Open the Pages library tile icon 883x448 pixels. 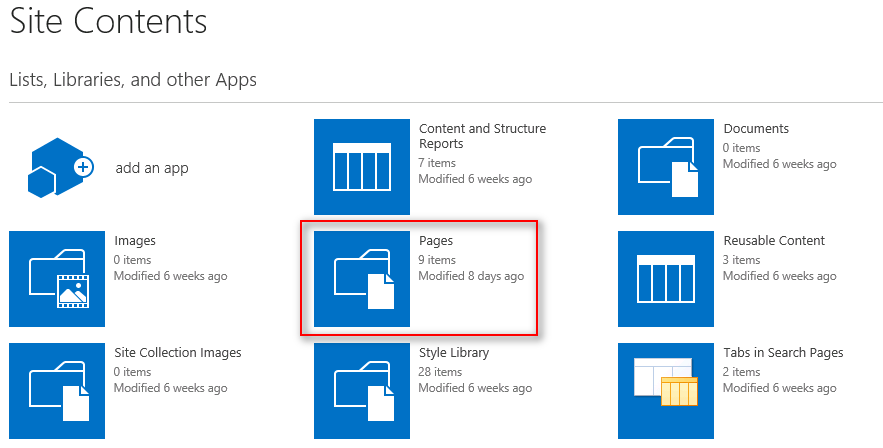point(362,279)
